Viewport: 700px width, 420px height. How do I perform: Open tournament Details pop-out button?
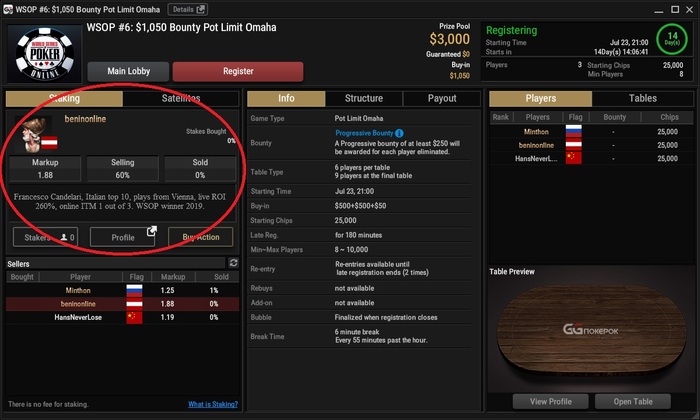pos(188,9)
